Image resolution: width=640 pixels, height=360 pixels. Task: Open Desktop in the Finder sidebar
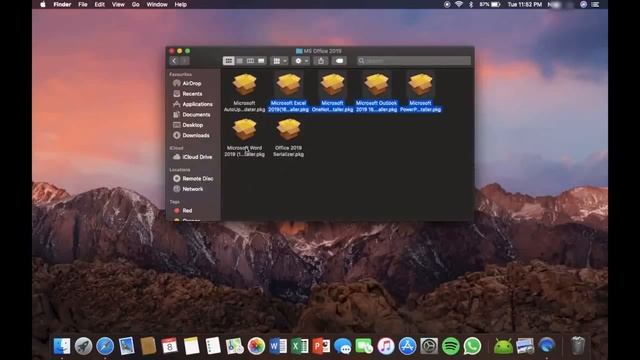pyautogui.click(x=193, y=125)
